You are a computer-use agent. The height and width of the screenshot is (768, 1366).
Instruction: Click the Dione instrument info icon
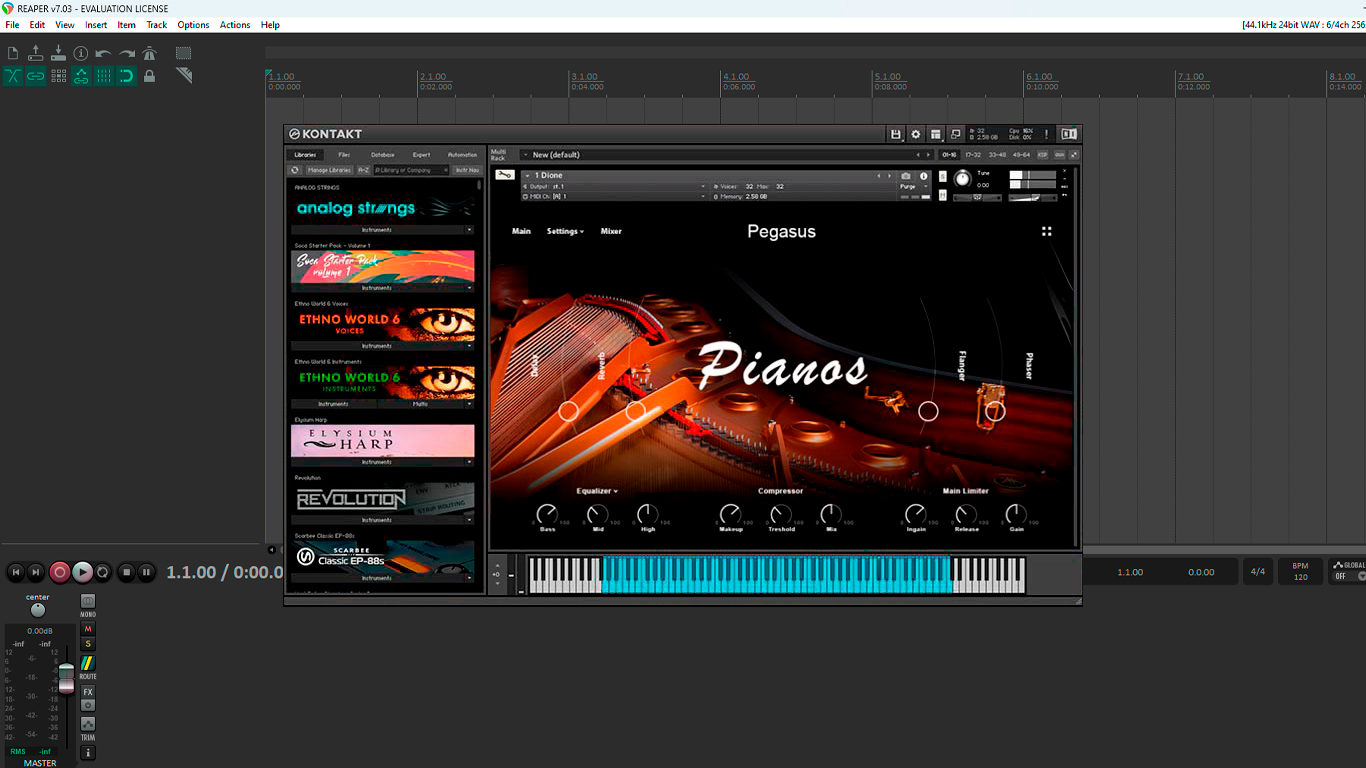click(x=924, y=176)
